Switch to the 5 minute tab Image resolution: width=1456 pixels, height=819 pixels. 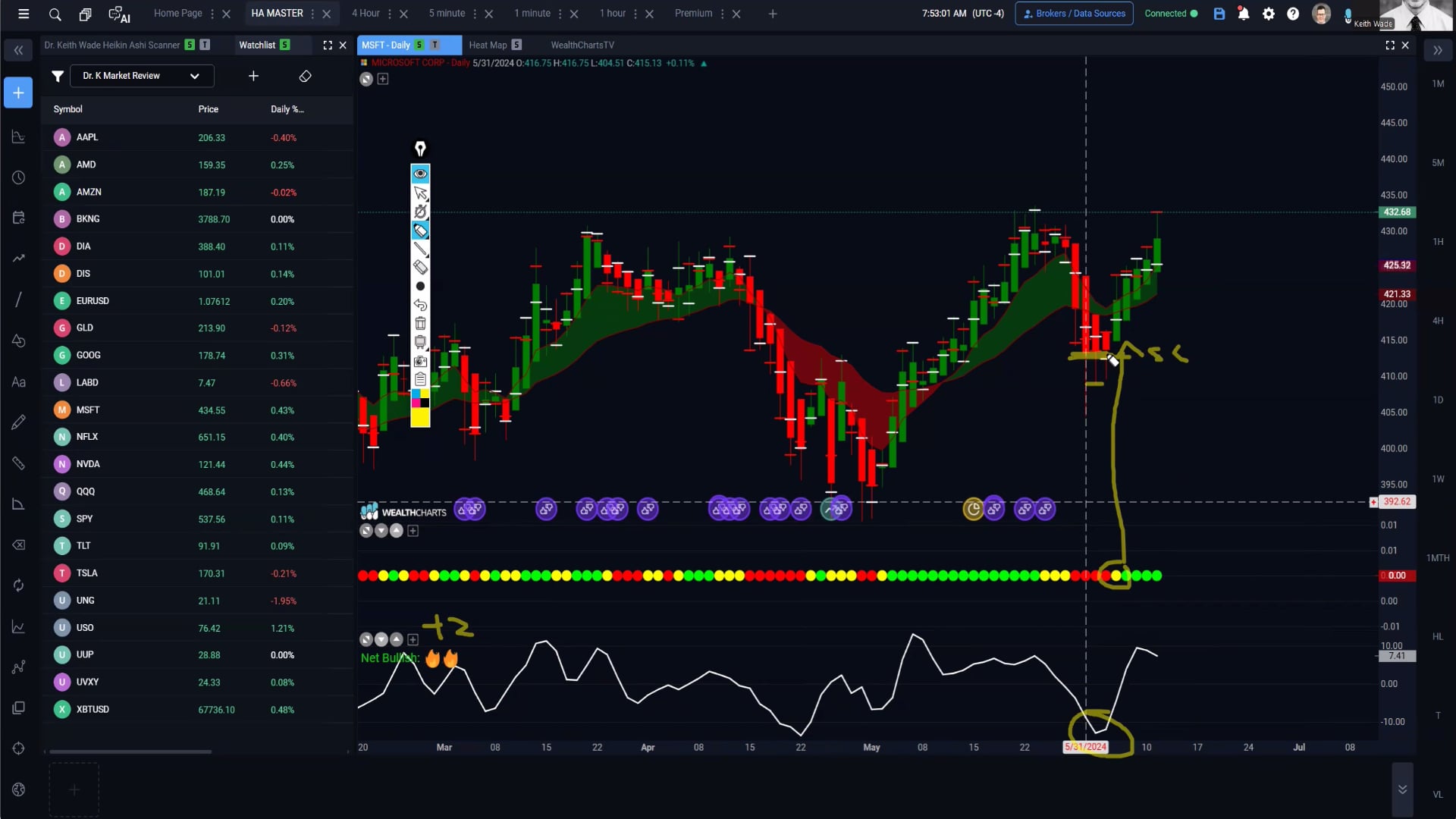(x=447, y=14)
